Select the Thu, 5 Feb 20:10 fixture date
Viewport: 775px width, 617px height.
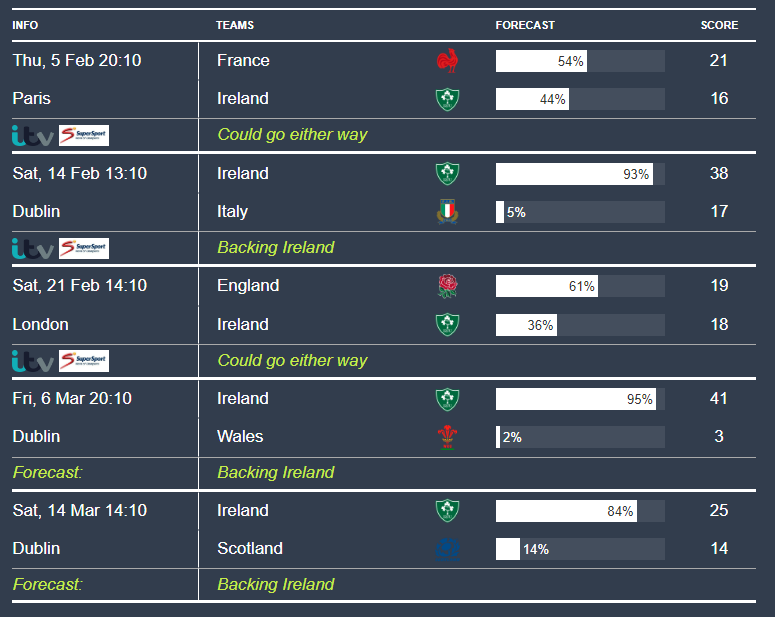tap(77, 60)
